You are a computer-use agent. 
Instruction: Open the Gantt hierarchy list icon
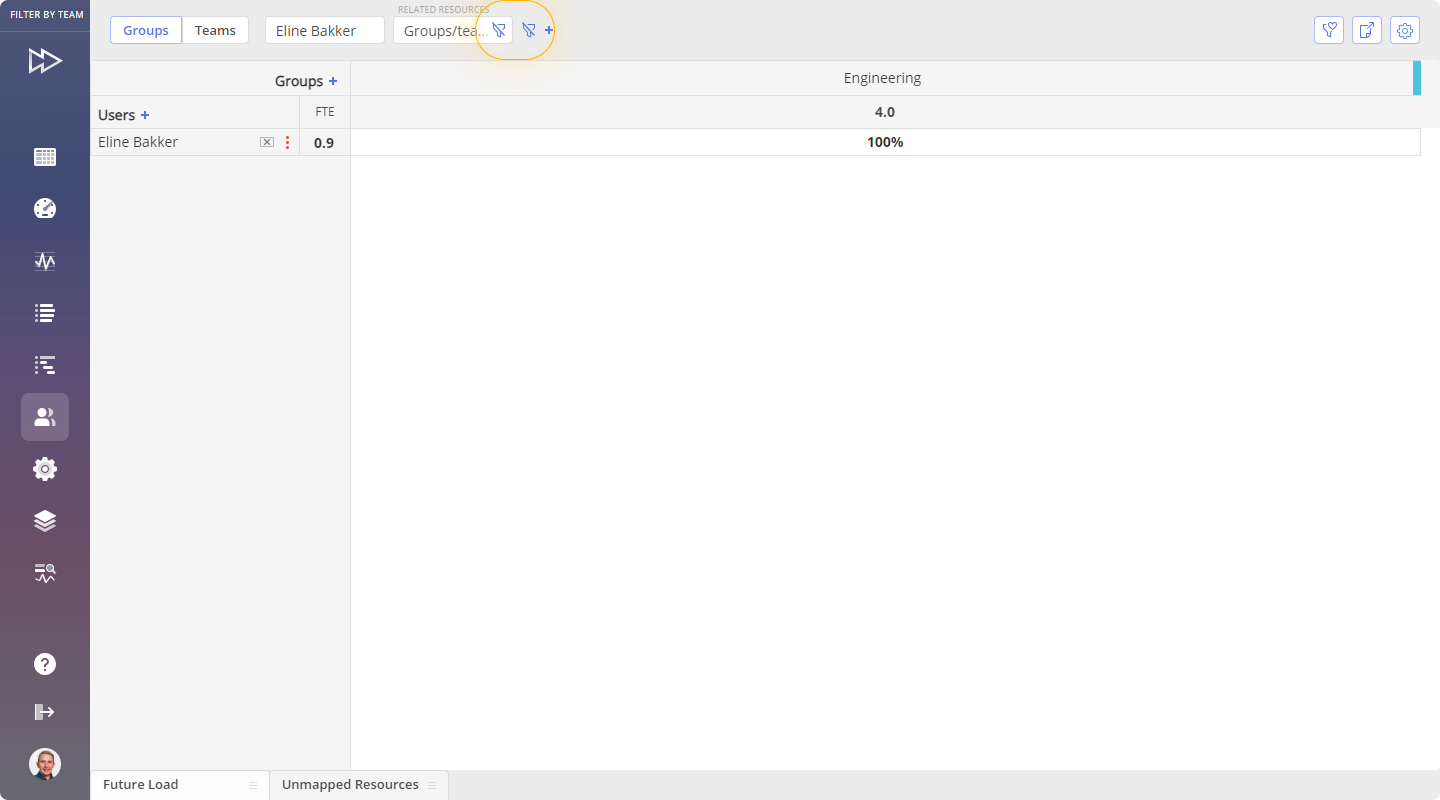(45, 365)
